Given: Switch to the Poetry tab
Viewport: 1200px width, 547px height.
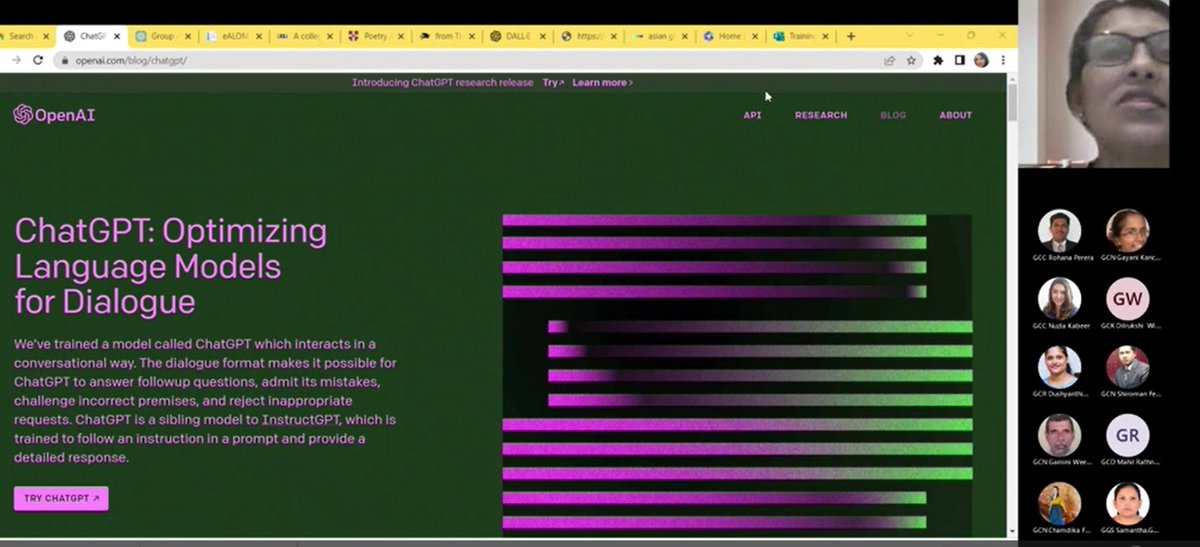Looking at the screenshot, I should 374,36.
